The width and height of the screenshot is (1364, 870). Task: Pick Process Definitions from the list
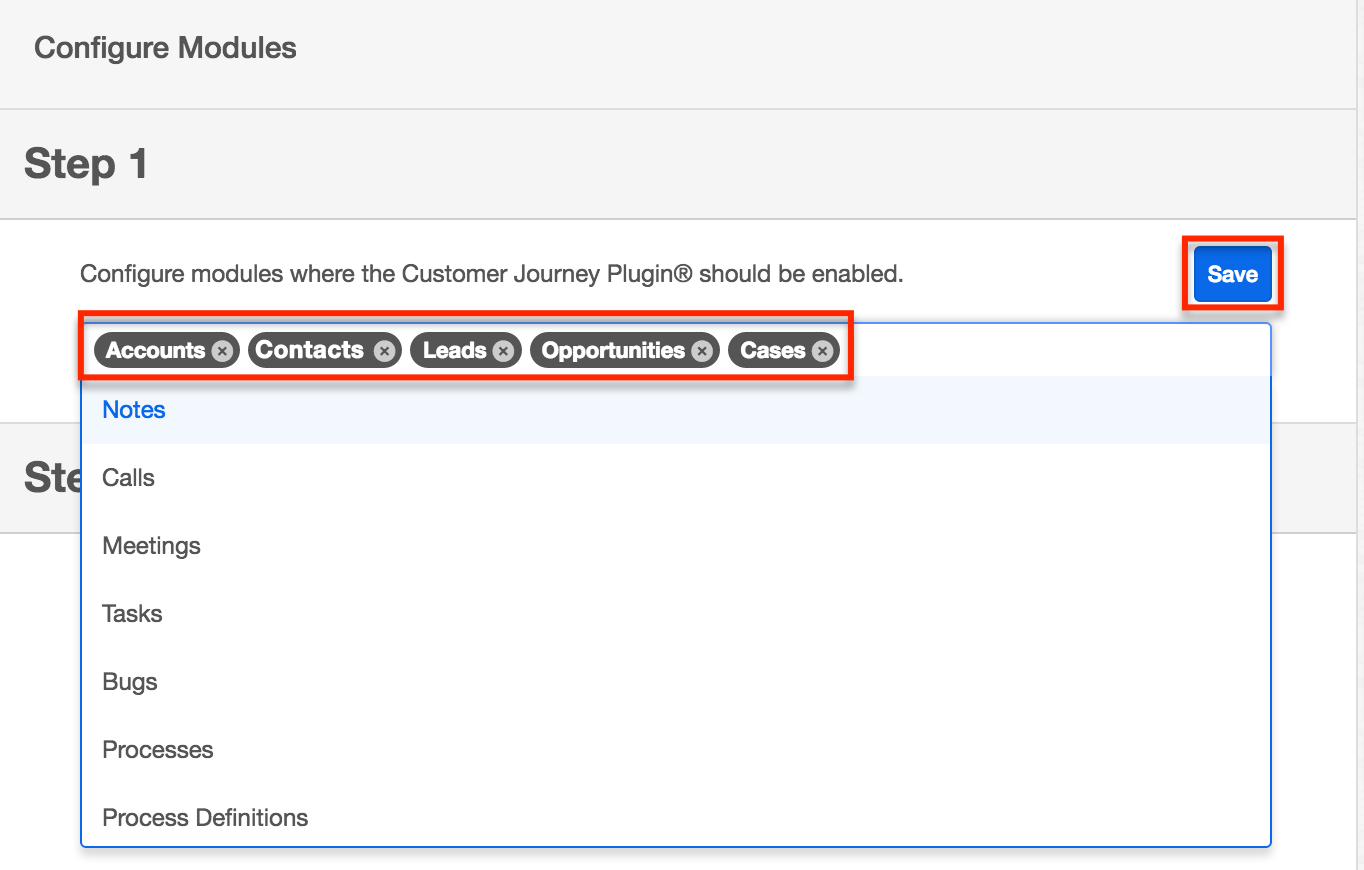click(x=205, y=818)
